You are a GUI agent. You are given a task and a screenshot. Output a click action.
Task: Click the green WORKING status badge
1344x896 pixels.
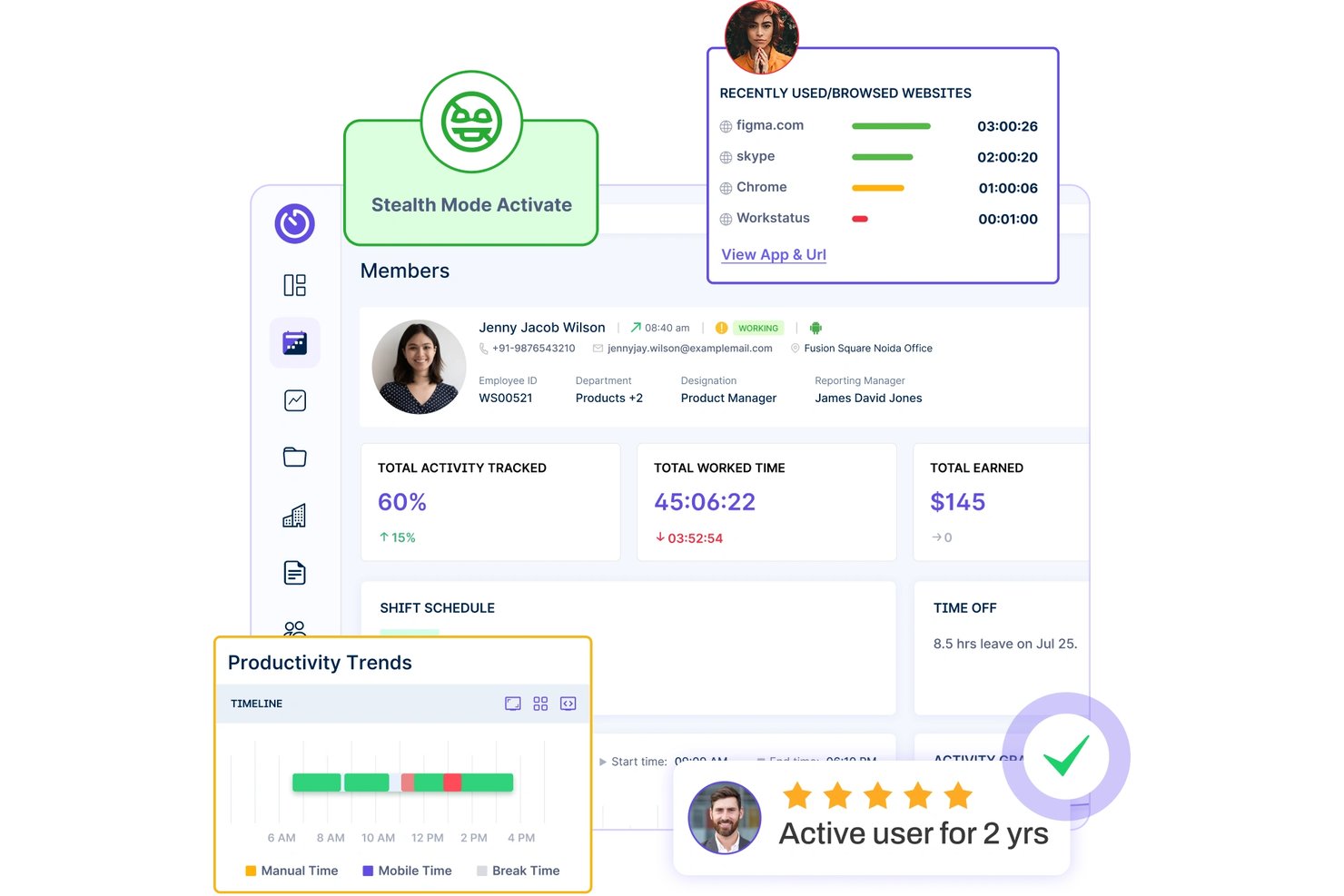[758, 328]
